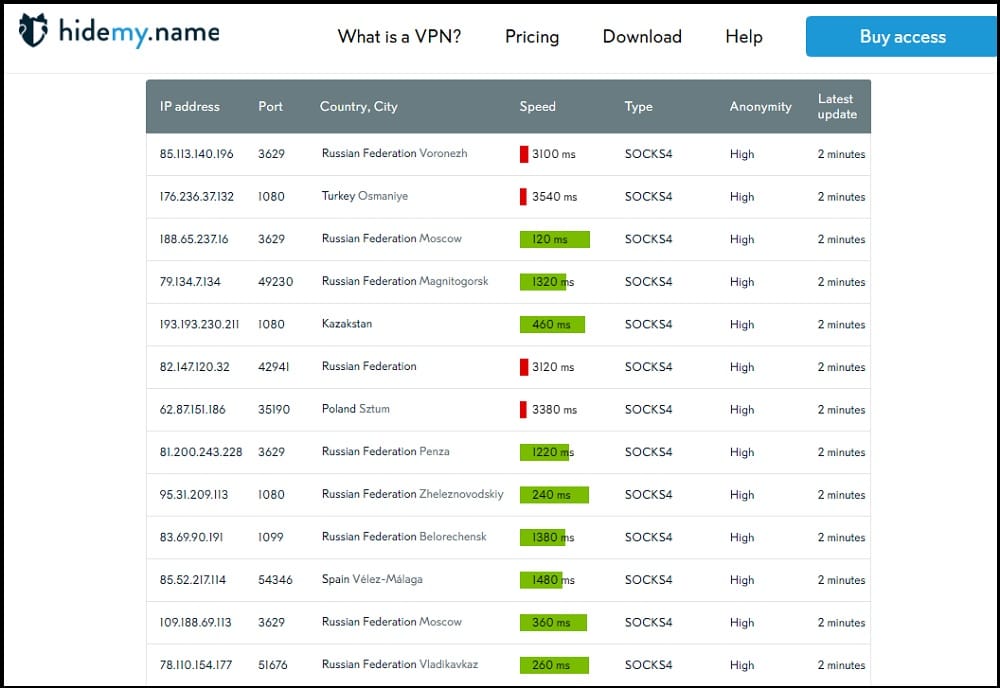Viewport: 1000px width, 688px height.
Task: Select IP address 176.236.37.132
Action: point(196,196)
